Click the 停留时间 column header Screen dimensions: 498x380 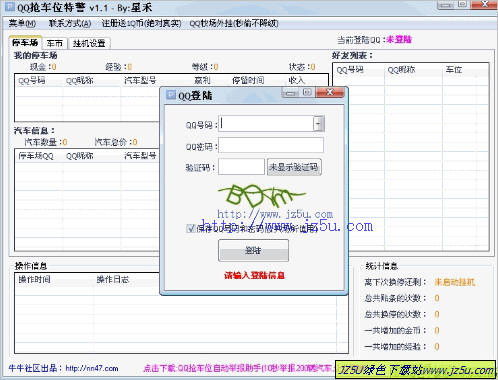[248, 80]
